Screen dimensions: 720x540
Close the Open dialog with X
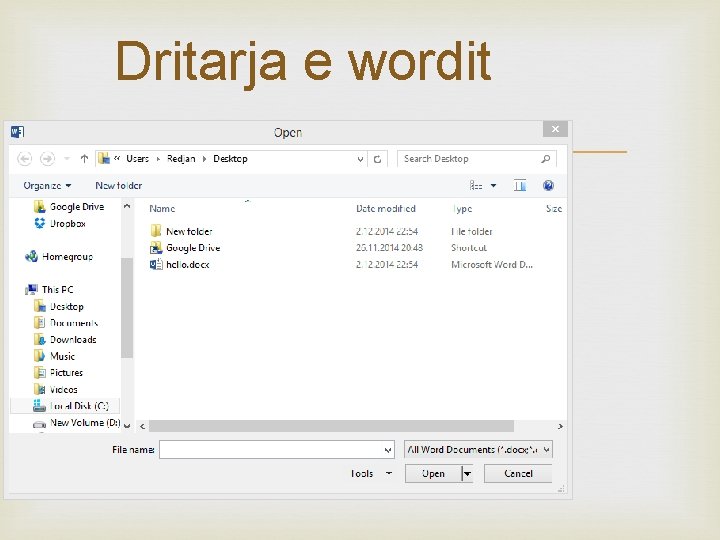pos(555,129)
